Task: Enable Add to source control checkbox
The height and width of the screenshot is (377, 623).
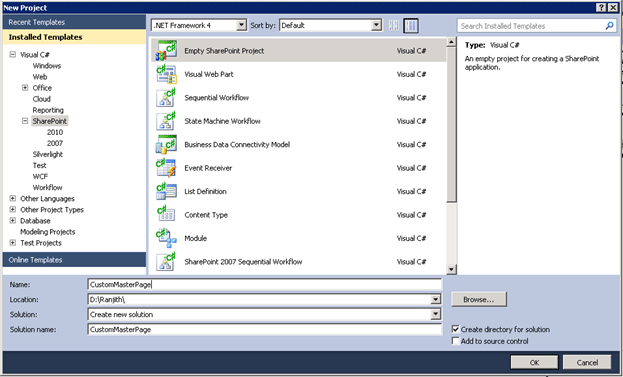Action: [456, 341]
